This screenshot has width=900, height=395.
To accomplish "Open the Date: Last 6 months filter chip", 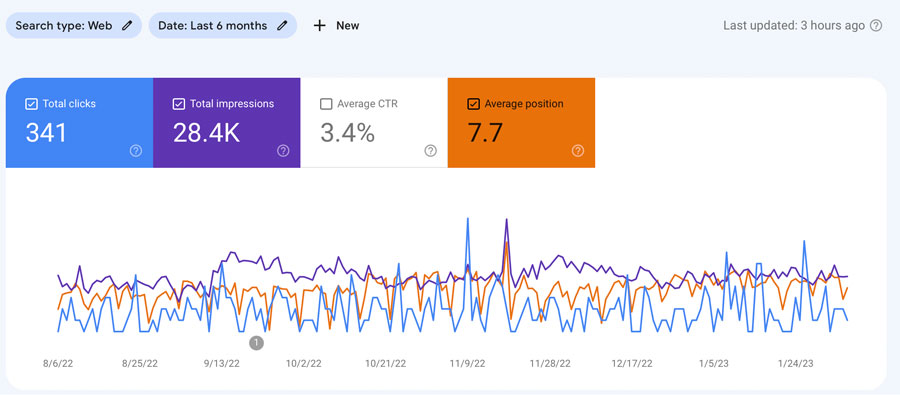I will (223, 26).
